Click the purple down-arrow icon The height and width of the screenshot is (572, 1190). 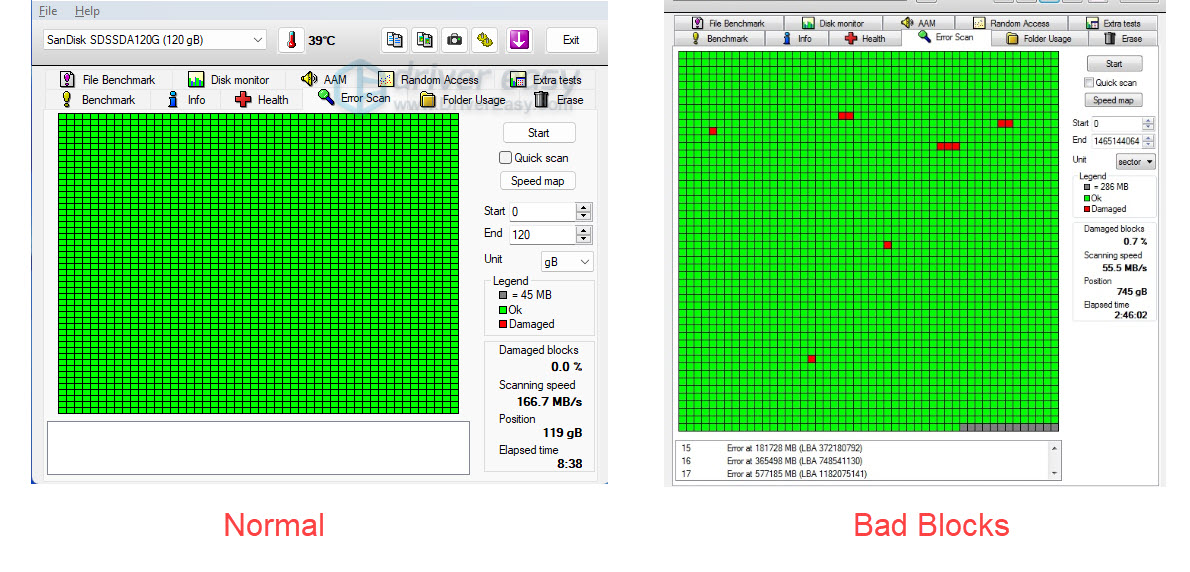[518, 40]
